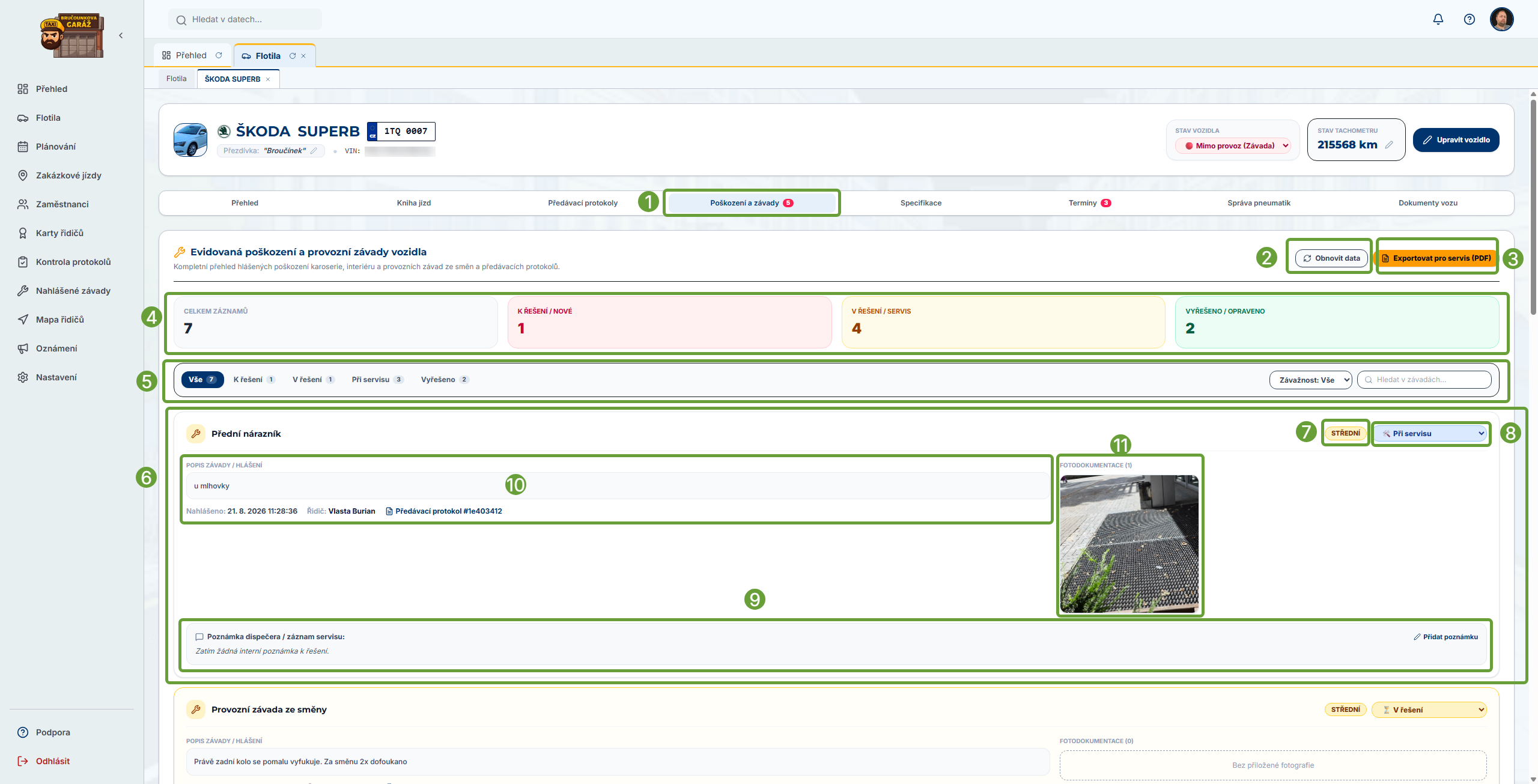Filter by V řešení chip

point(313,380)
